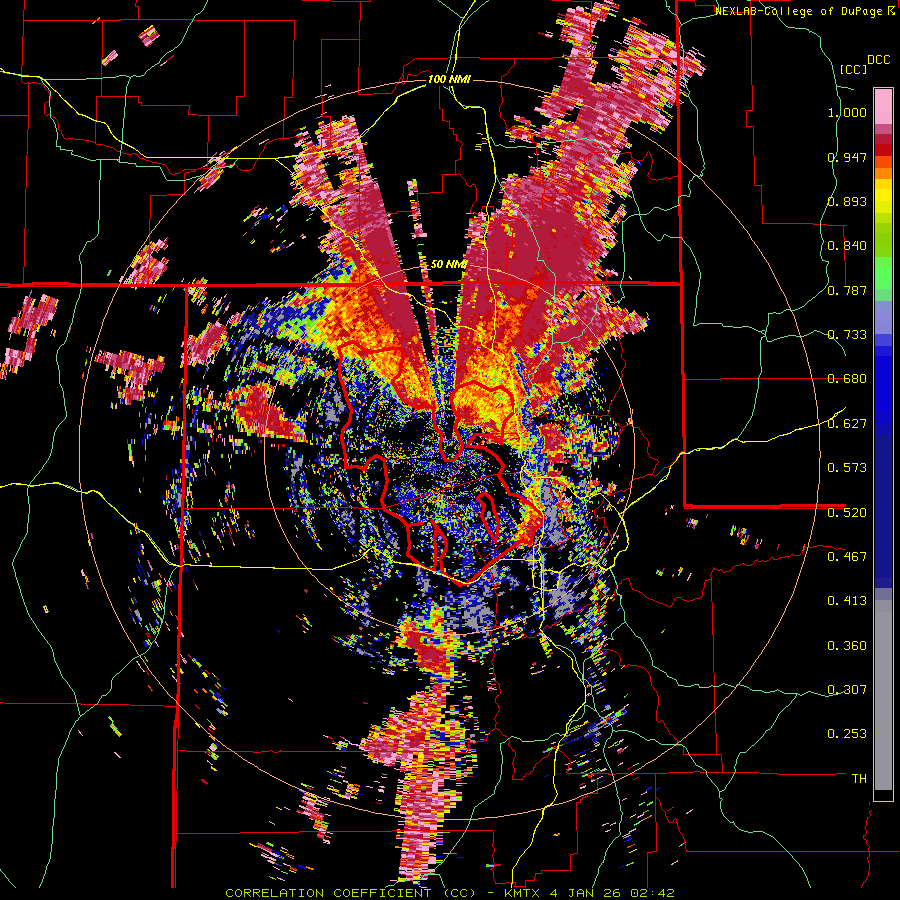This screenshot has height=900, width=900.
Task: Click the 0.360 scale value
Action: (847, 646)
